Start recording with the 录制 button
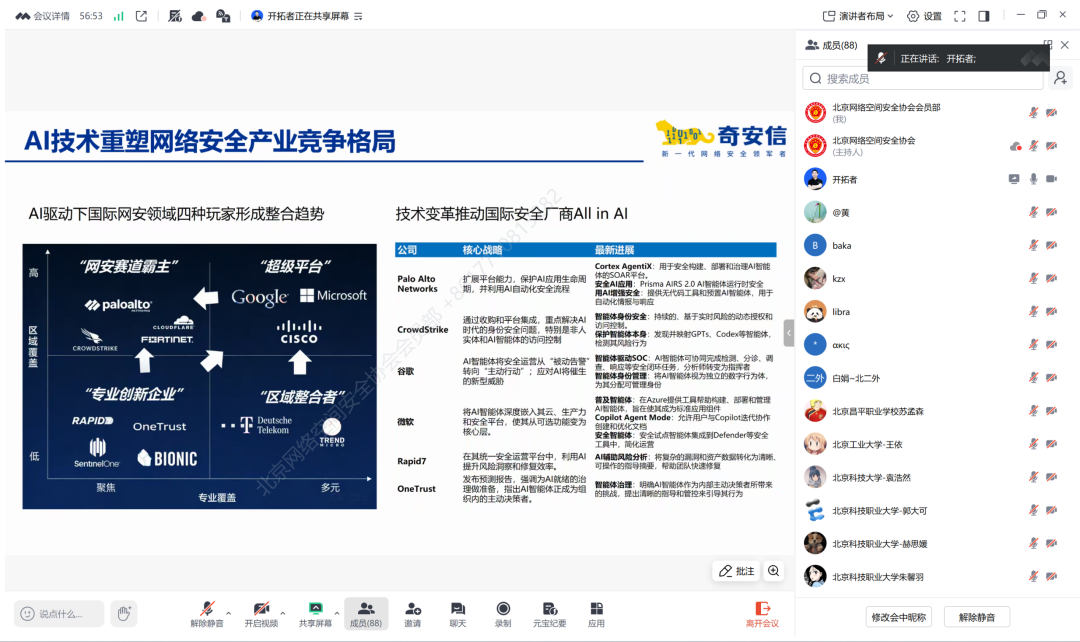Screen dimensions: 1080x642 [x=503, y=614]
